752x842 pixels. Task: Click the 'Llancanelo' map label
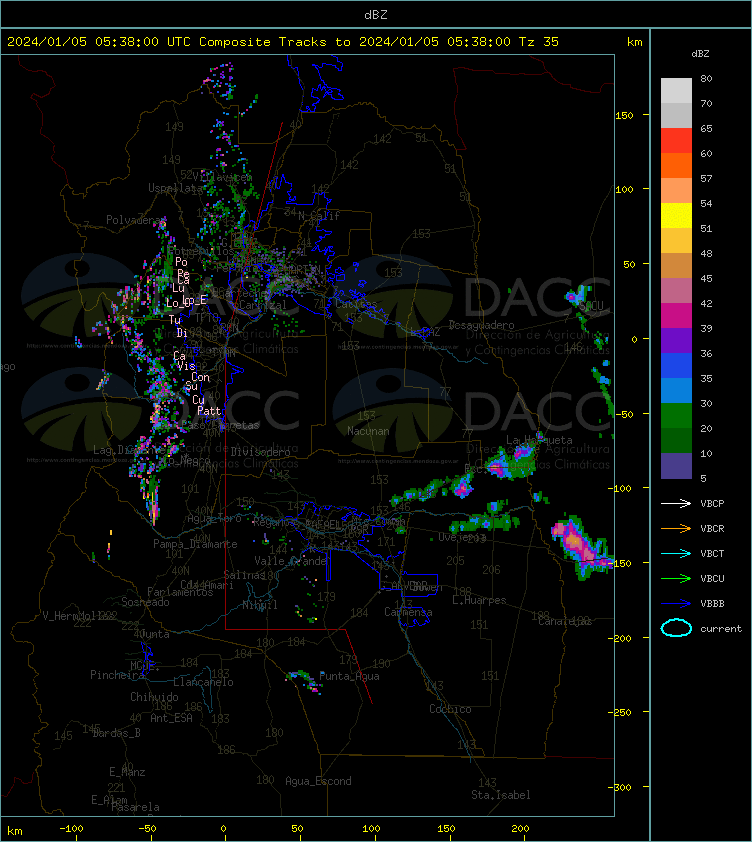(203, 682)
